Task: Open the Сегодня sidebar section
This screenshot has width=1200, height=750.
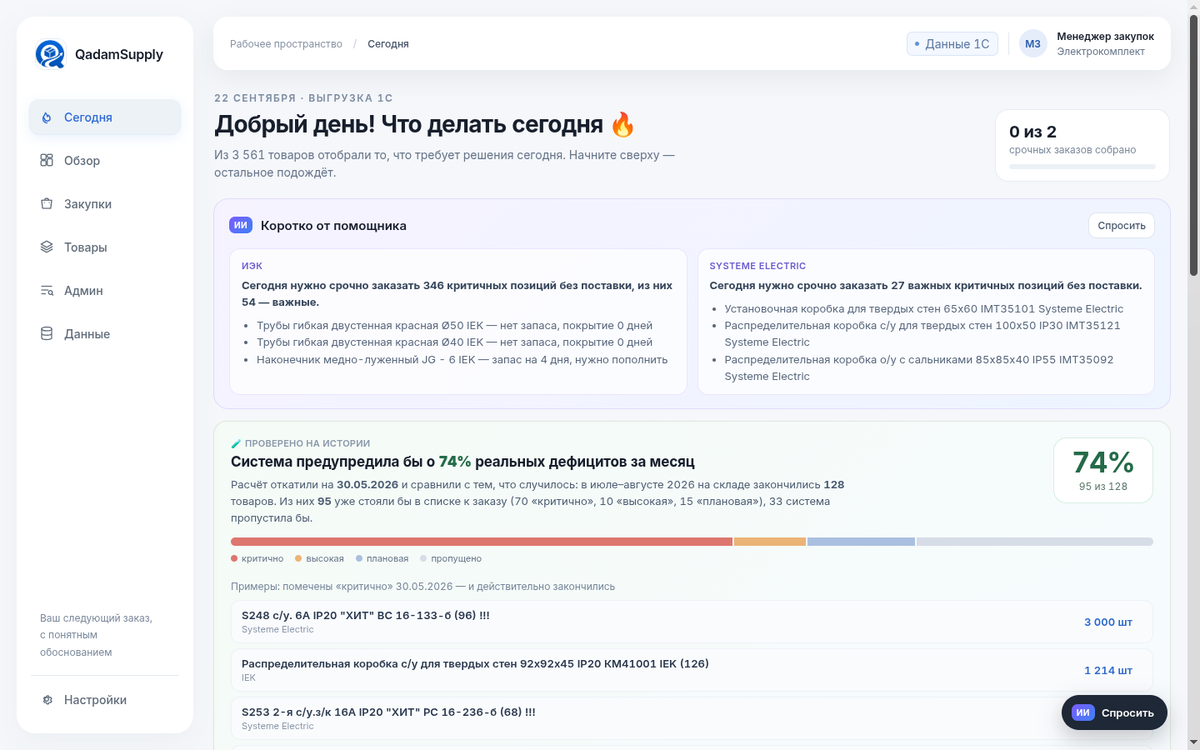Action: tap(105, 117)
